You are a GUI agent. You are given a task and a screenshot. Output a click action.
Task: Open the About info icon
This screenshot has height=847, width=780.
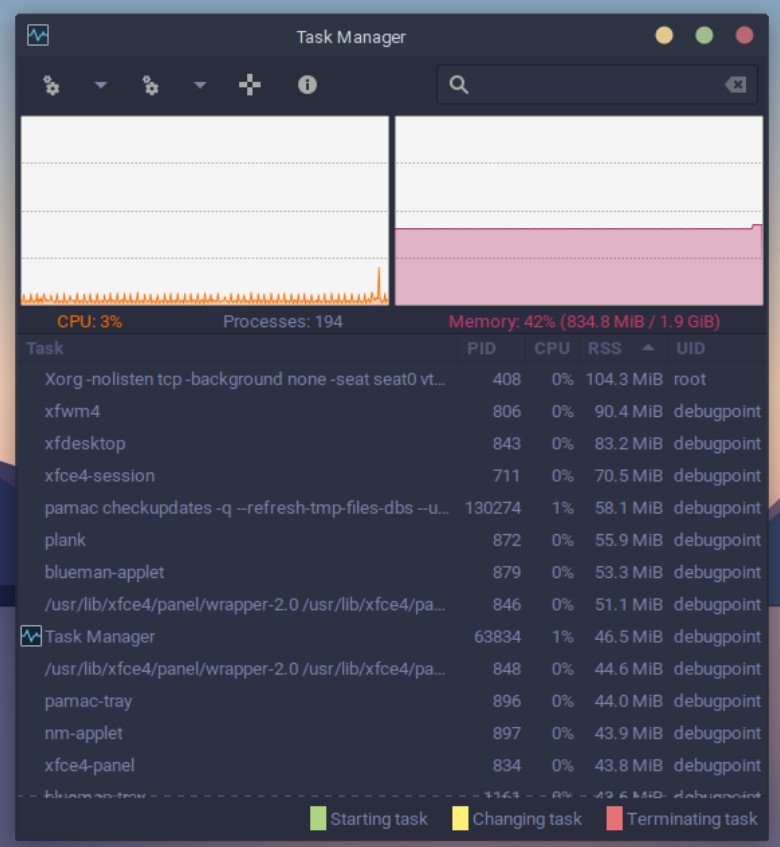pyautogui.click(x=307, y=85)
